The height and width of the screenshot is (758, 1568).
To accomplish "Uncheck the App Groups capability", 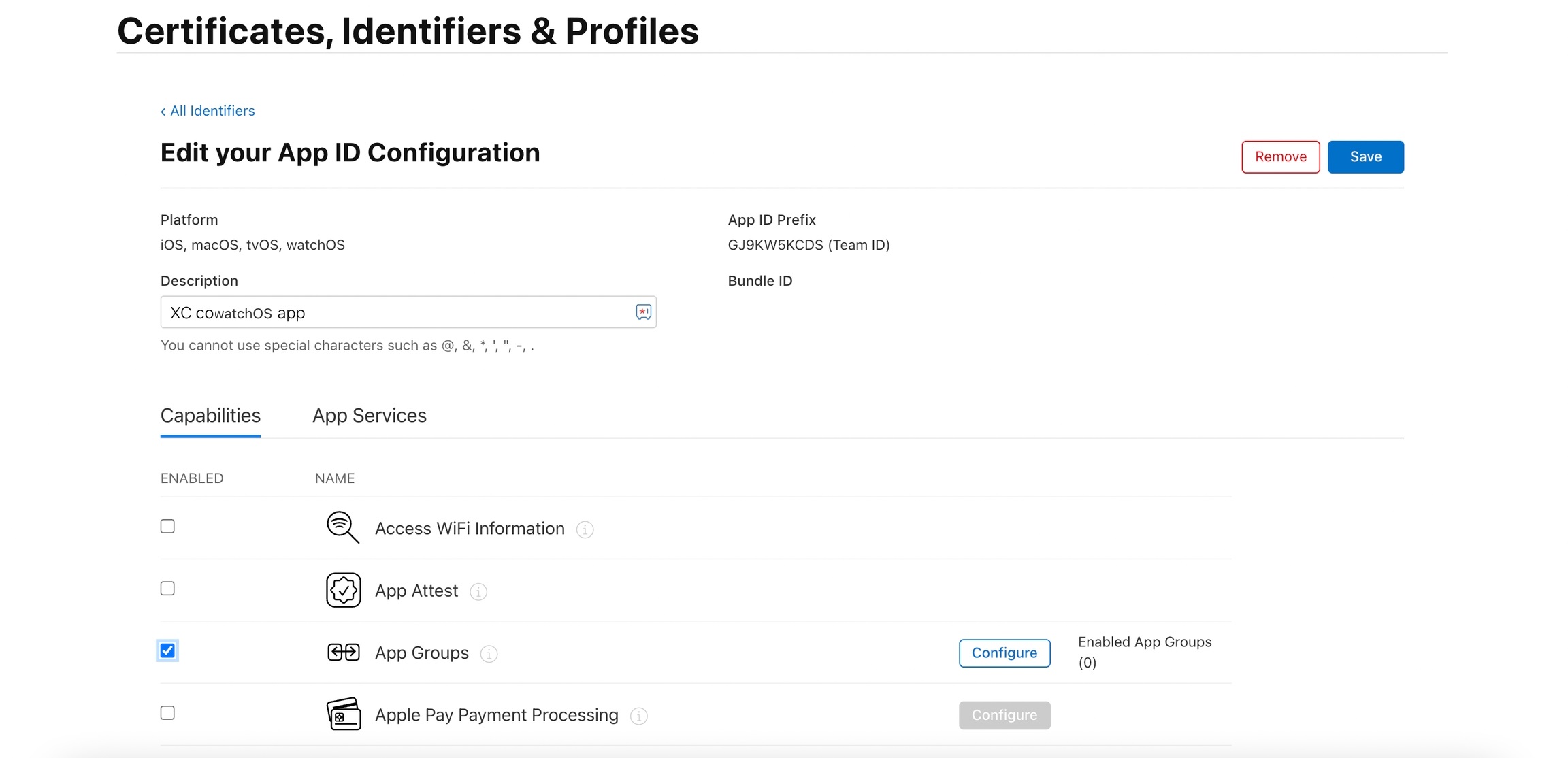I will pos(167,650).
